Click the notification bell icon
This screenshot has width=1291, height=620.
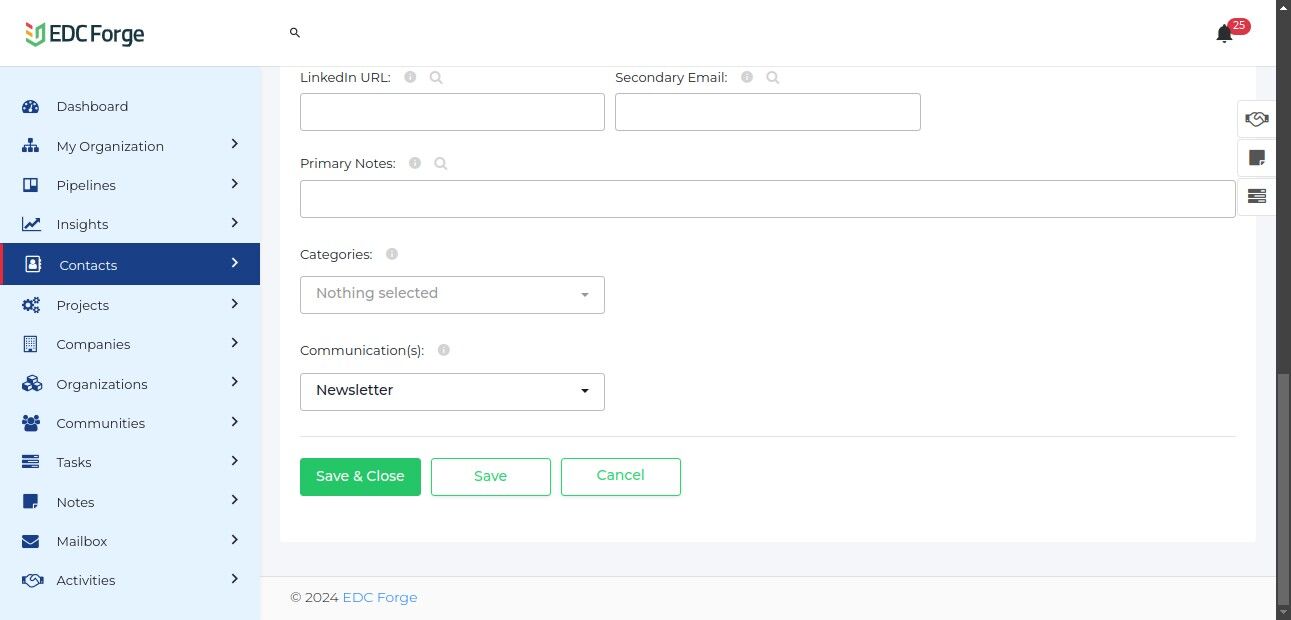click(x=1224, y=35)
